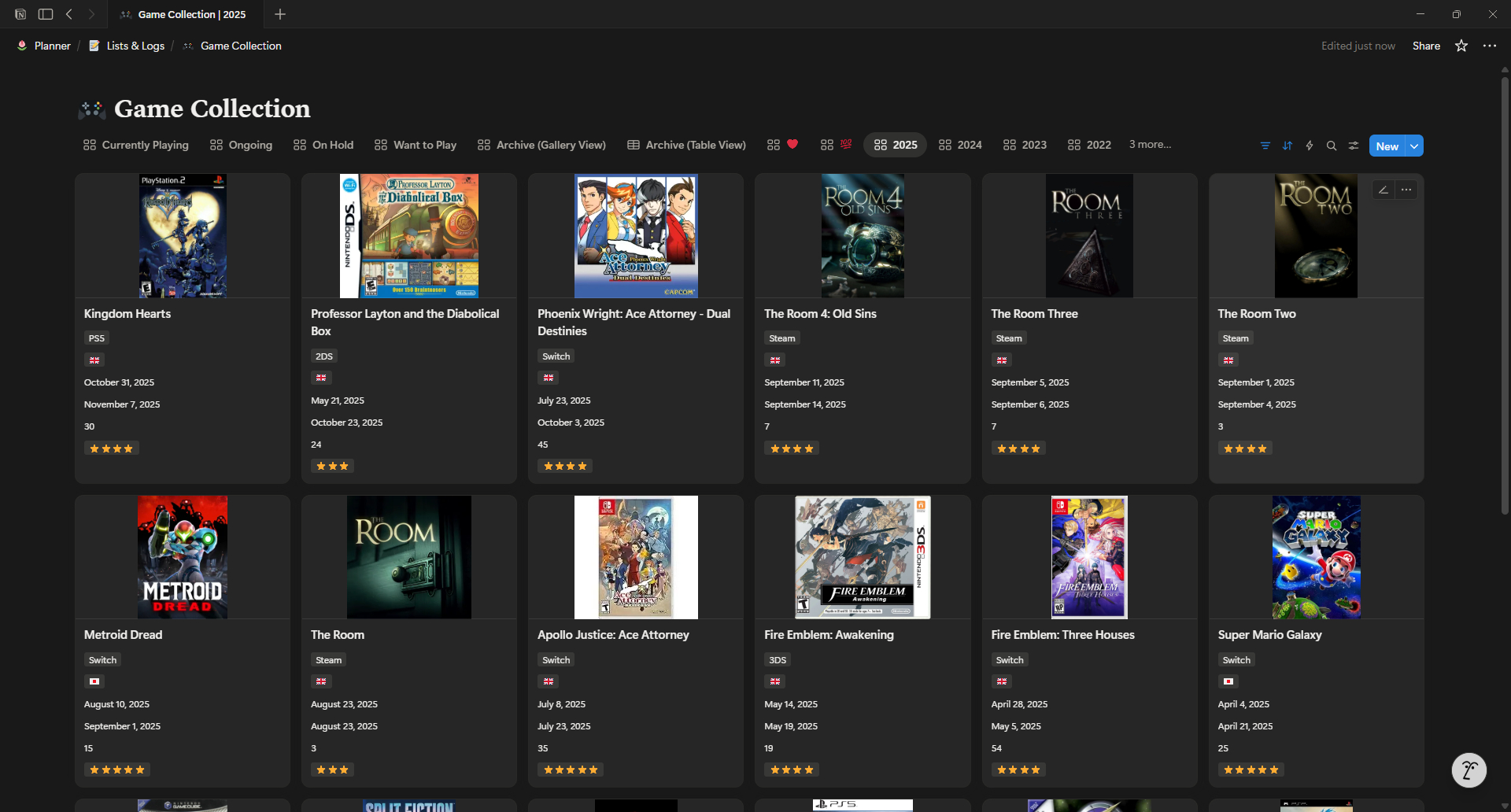Open the help assistant floating button

(x=1469, y=770)
